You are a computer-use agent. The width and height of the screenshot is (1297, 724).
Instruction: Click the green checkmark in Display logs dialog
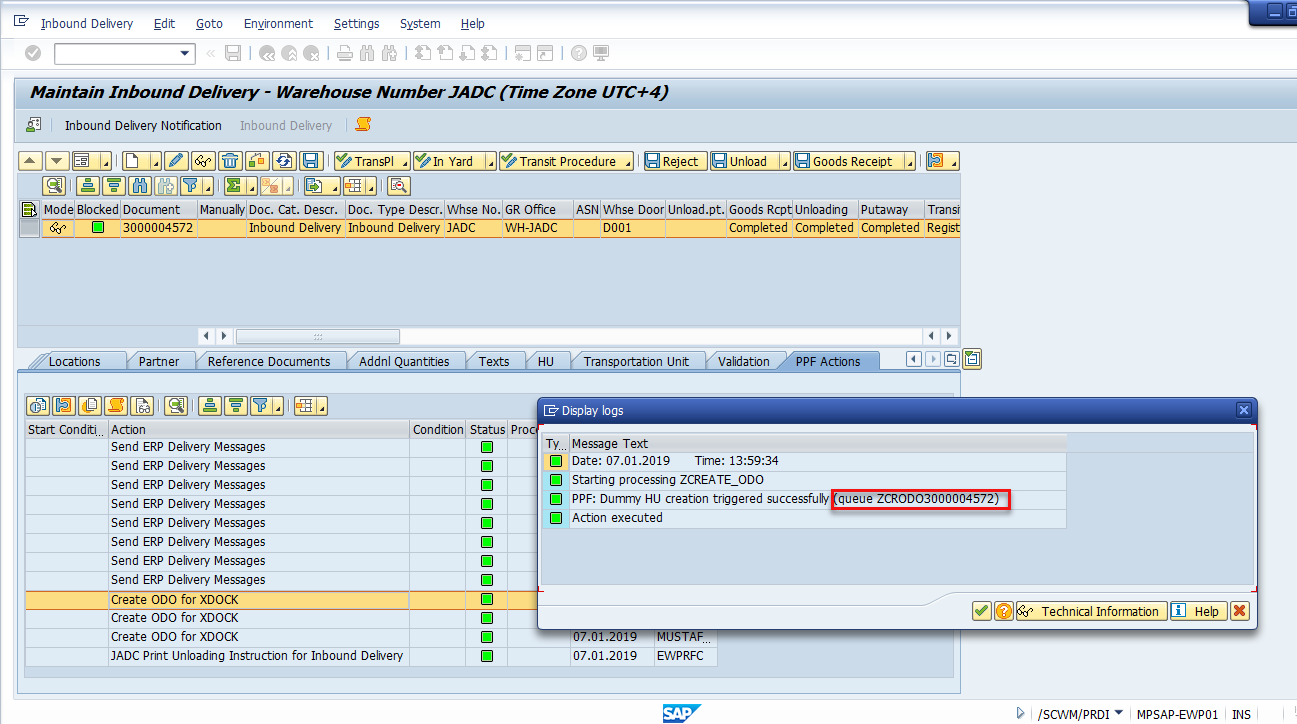click(x=982, y=611)
